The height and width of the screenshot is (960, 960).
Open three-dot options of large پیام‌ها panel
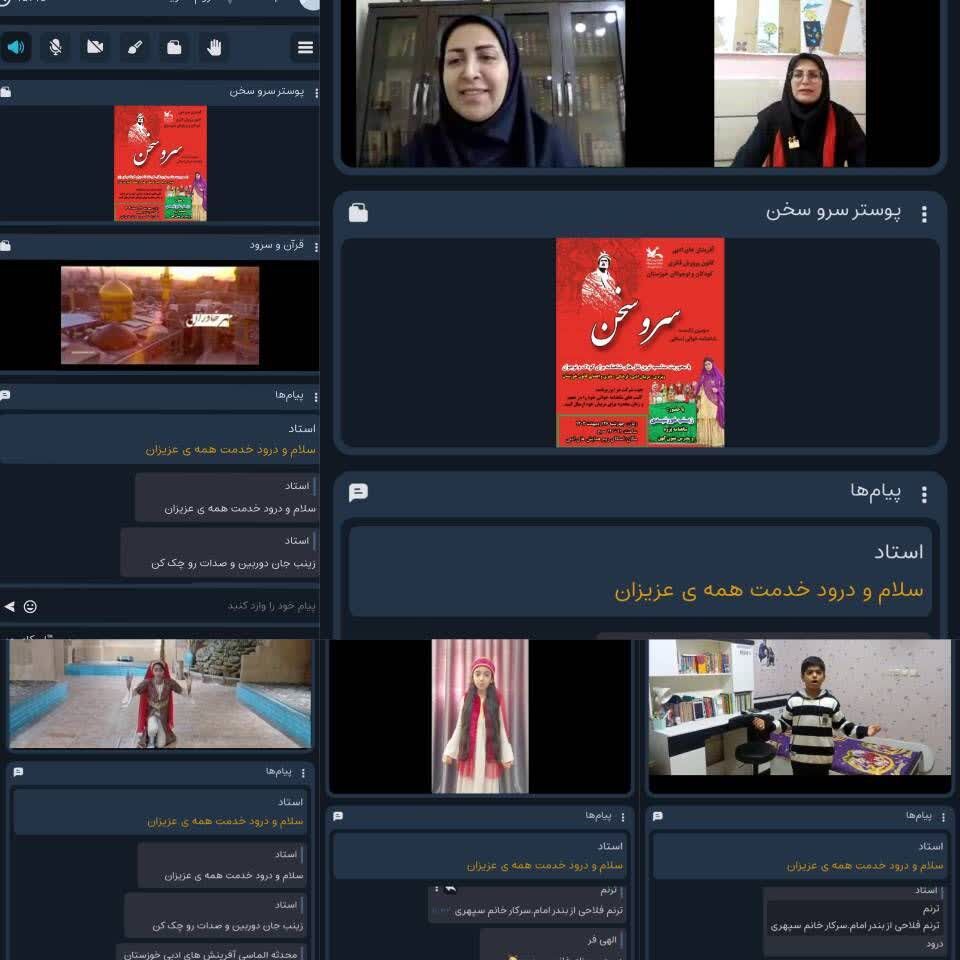pos(924,494)
